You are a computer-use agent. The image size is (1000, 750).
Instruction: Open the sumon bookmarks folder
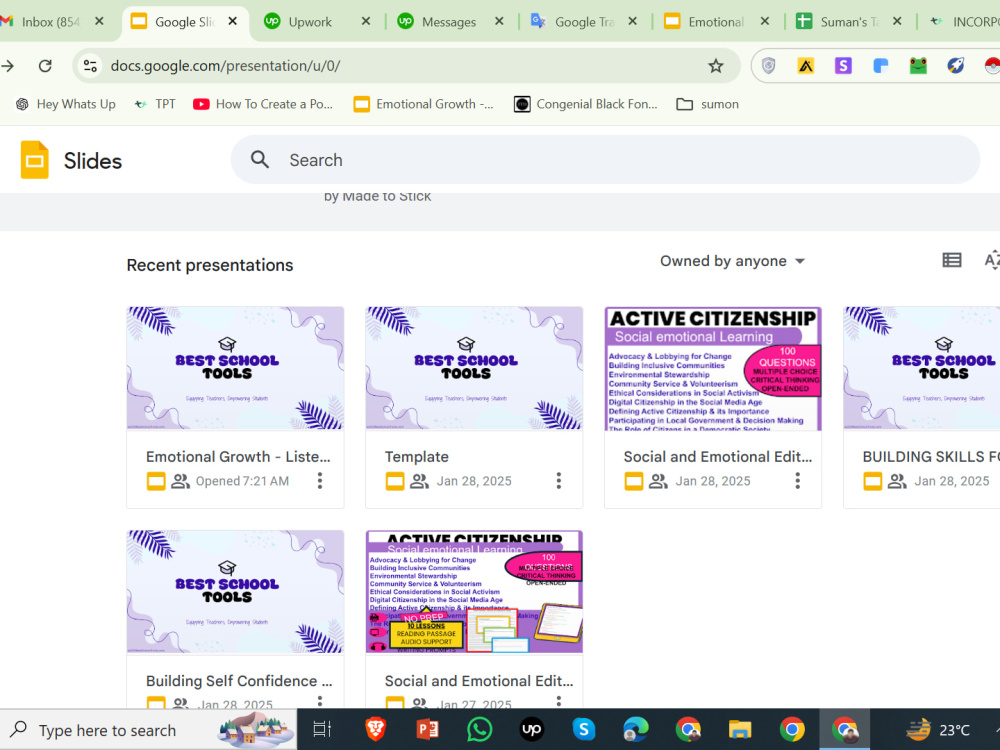pyautogui.click(x=708, y=104)
